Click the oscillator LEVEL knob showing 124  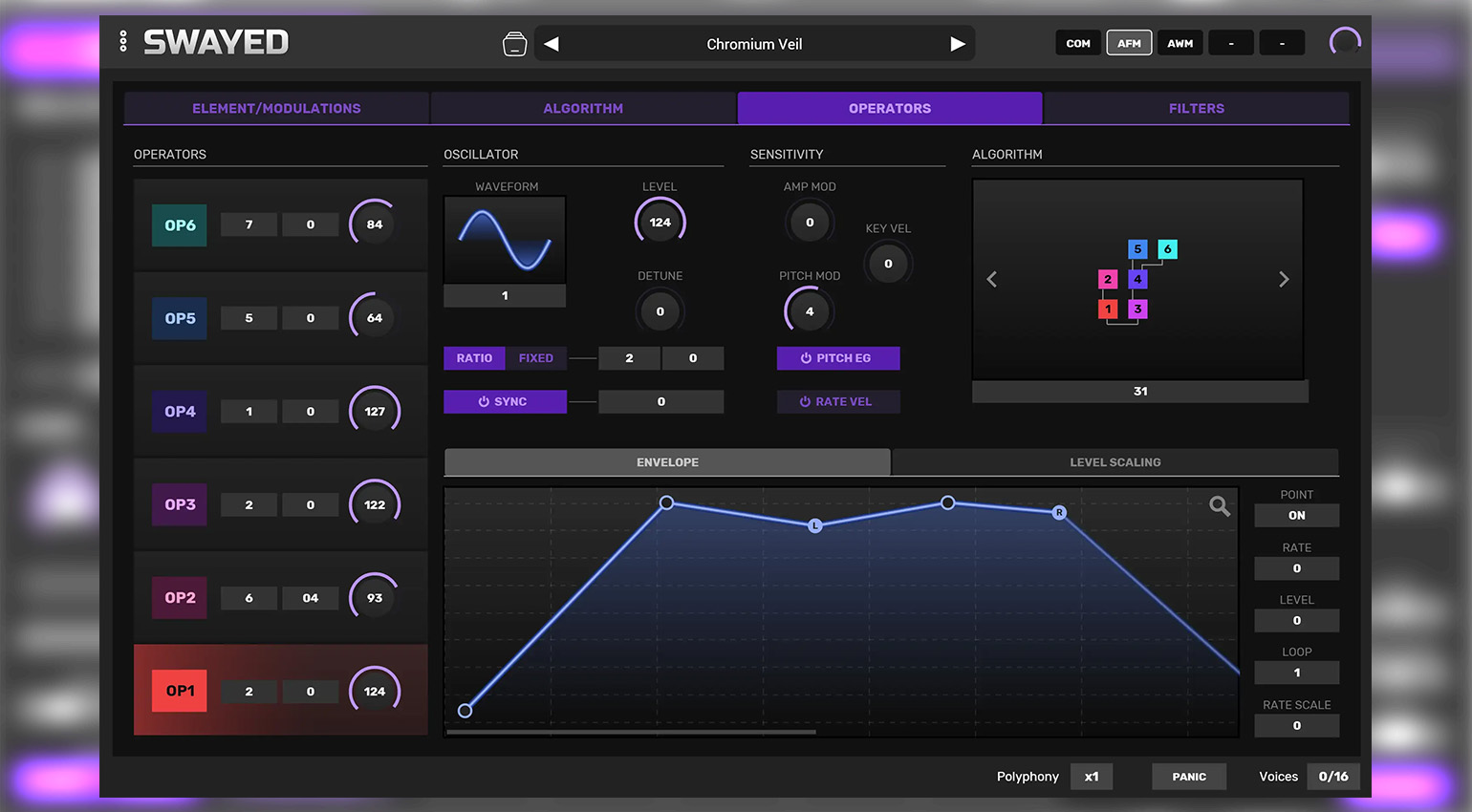pyautogui.click(x=660, y=223)
